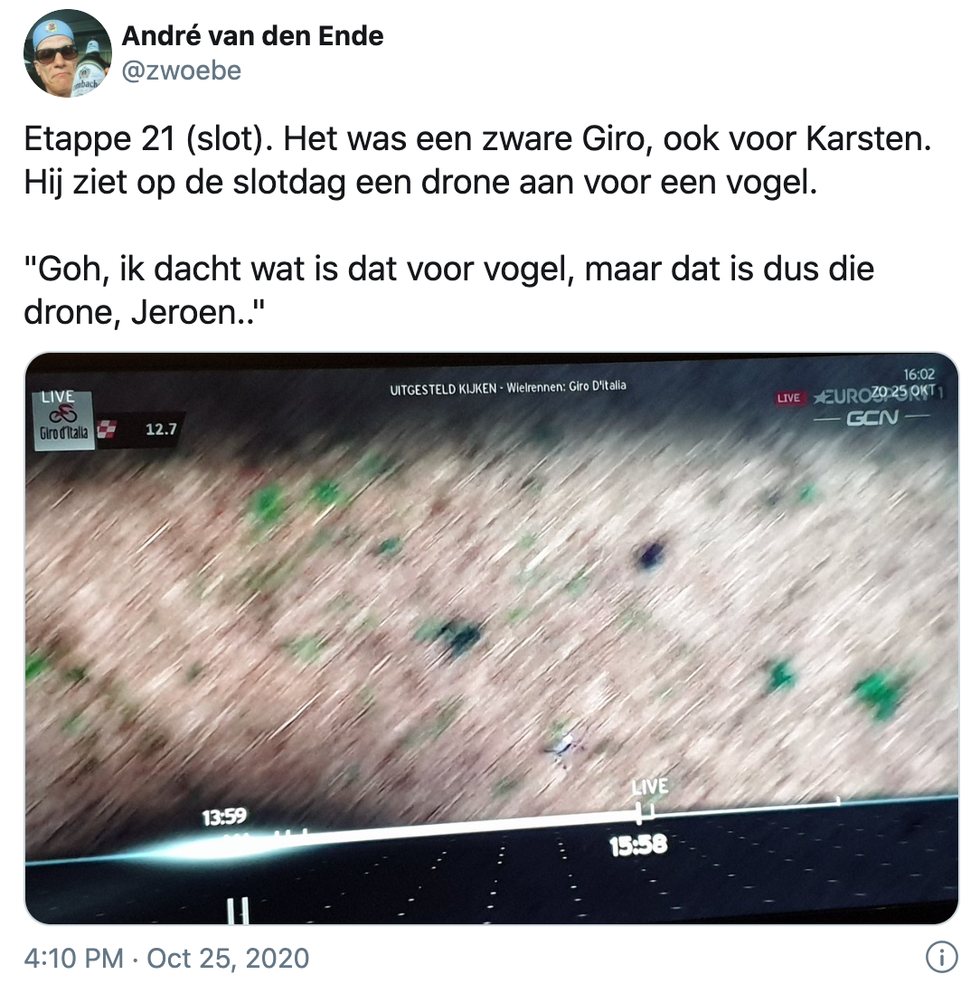The height and width of the screenshot is (984, 980).
Task: Jump to the LIVE marker on timeline
Action: click(649, 786)
